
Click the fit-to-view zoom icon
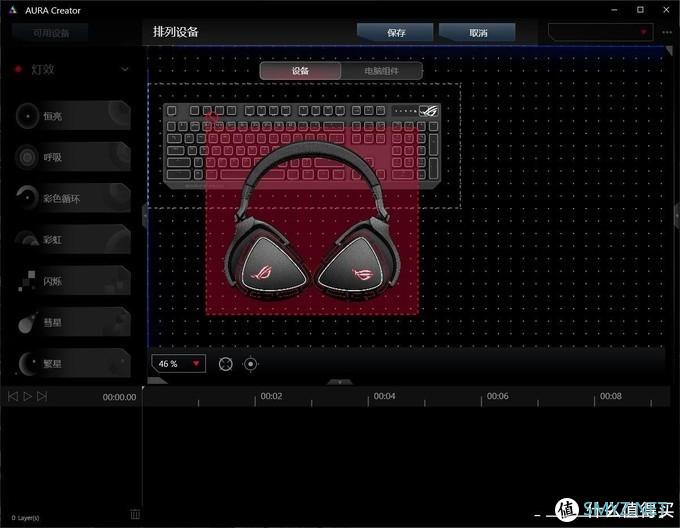[226, 364]
